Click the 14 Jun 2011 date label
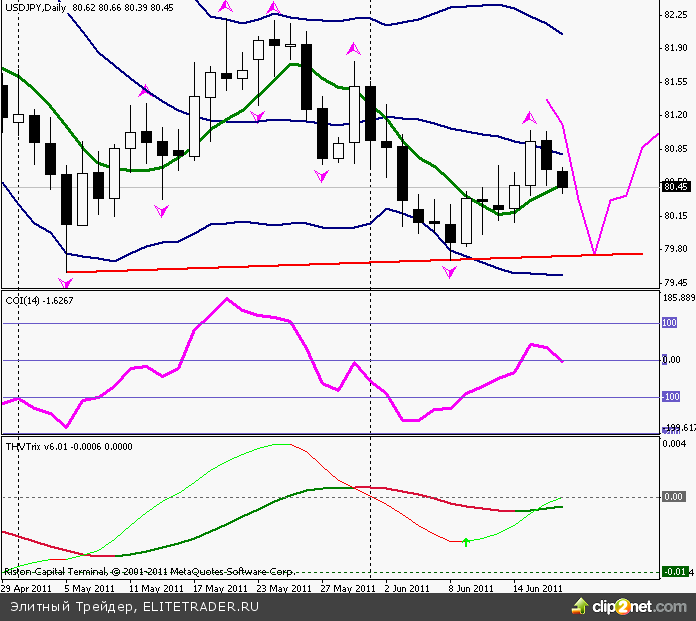Screen dimensions: 696x621 [x=538, y=588]
